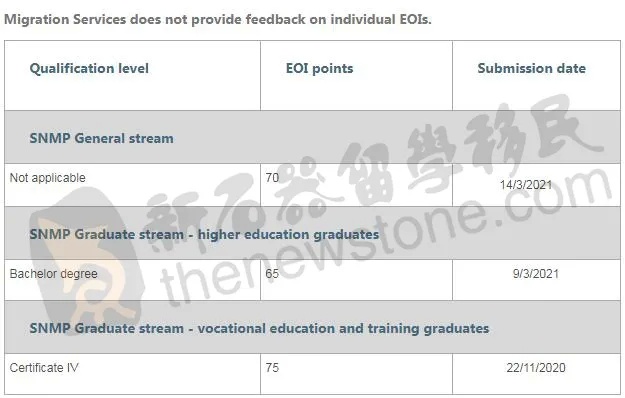Select the Not applicable qualification cell
This screenshot has width=625, height=398.
47,178
